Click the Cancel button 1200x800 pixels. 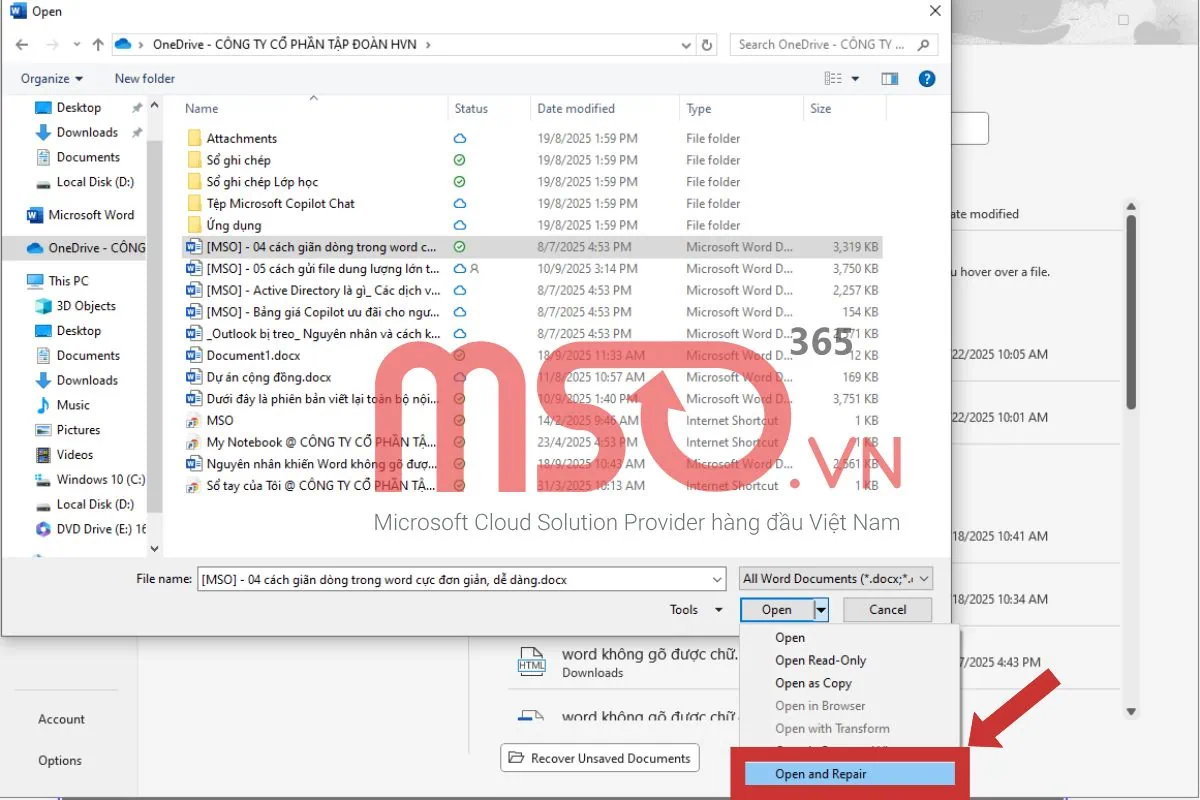pos(887,610)
